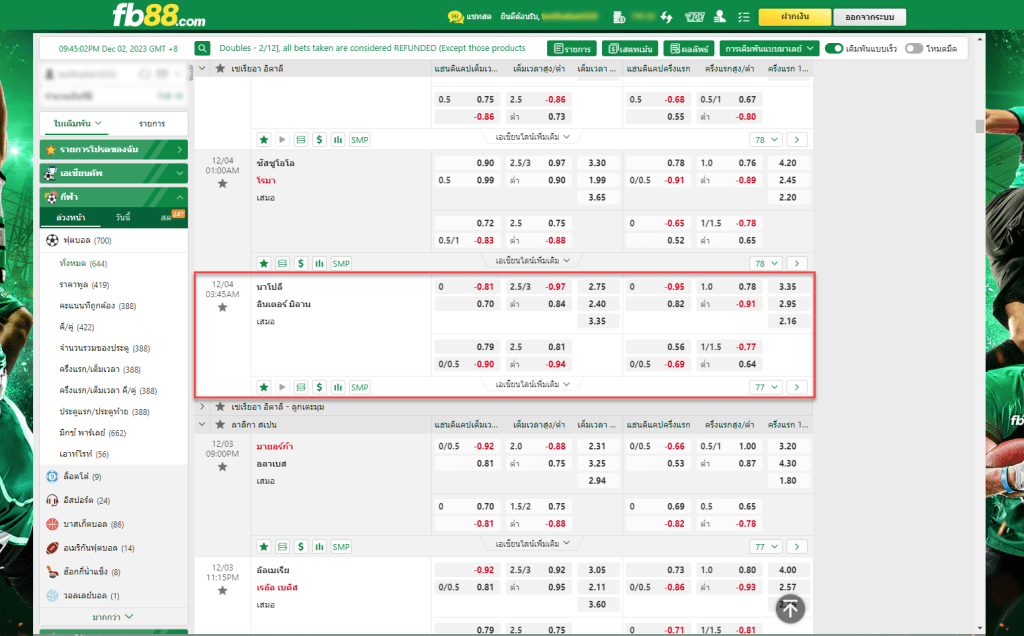Click the SMP button in the Napoli match row
Image resolution: width=1024 pixels, height=636 pixels.
(359, 387)
